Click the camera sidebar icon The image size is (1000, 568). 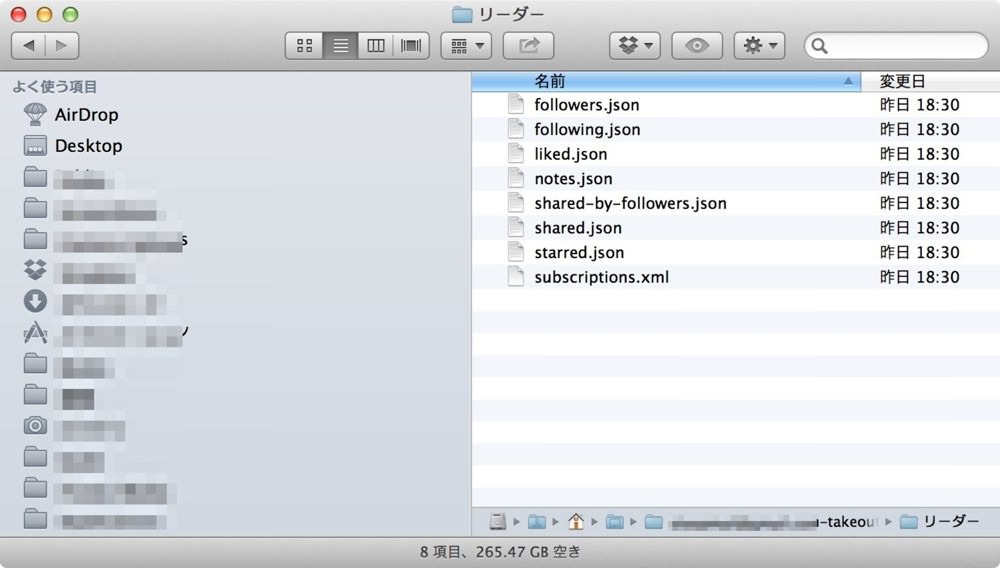pyautogui.click(x=35, y=425)
